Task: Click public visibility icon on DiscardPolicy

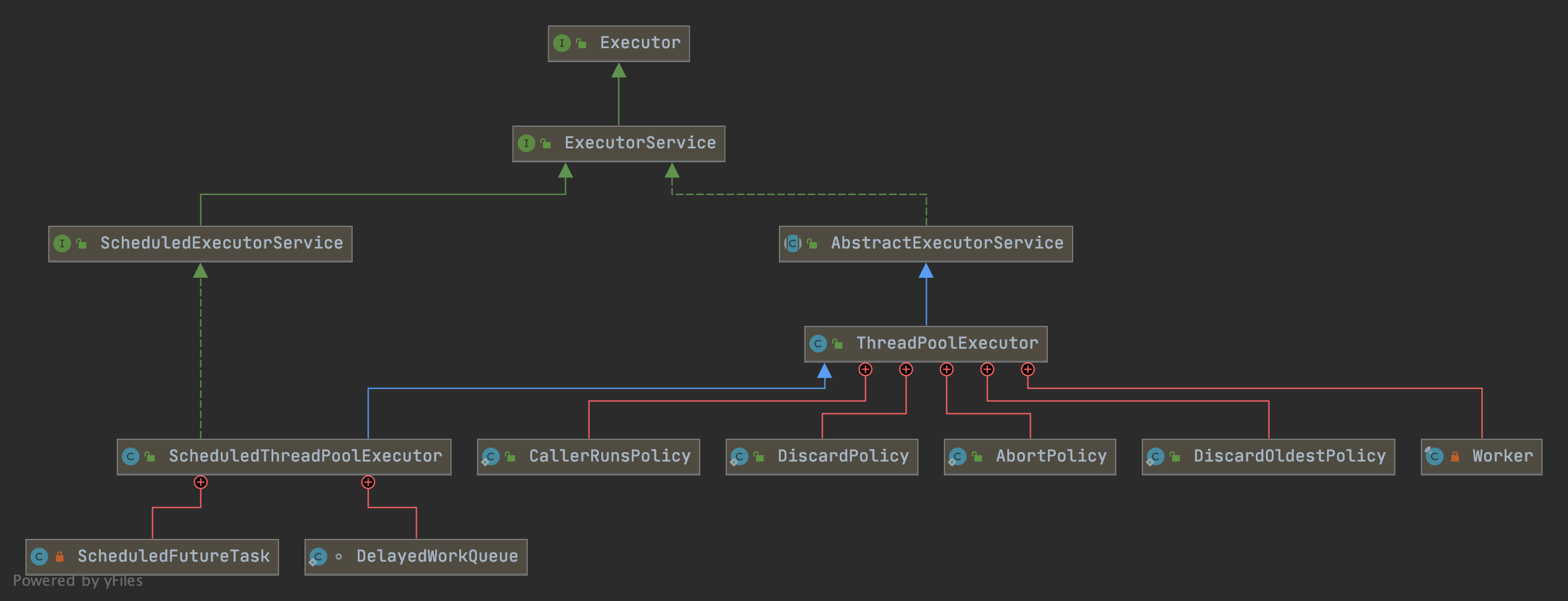Action: click(x=759, y=456)
